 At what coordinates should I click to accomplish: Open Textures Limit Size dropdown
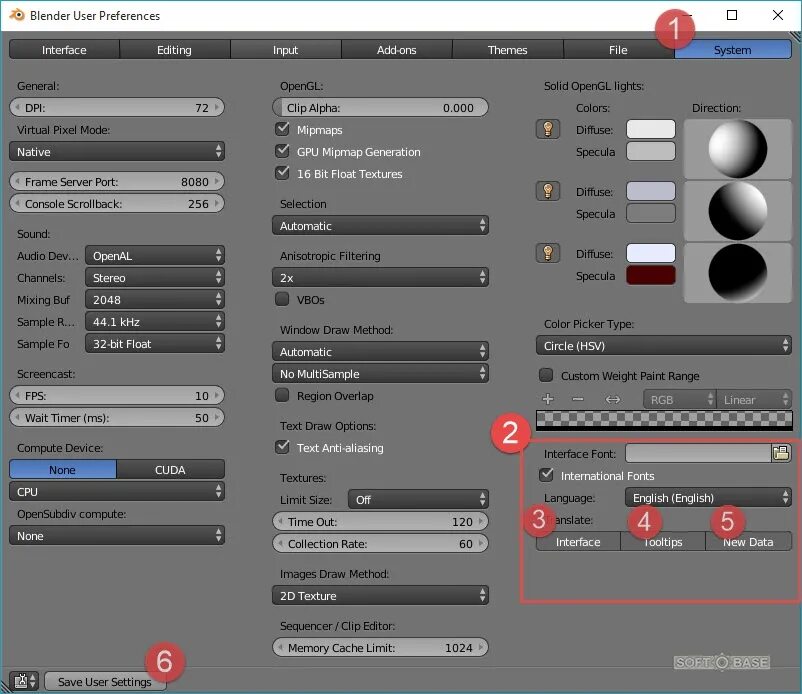[418, 499]
